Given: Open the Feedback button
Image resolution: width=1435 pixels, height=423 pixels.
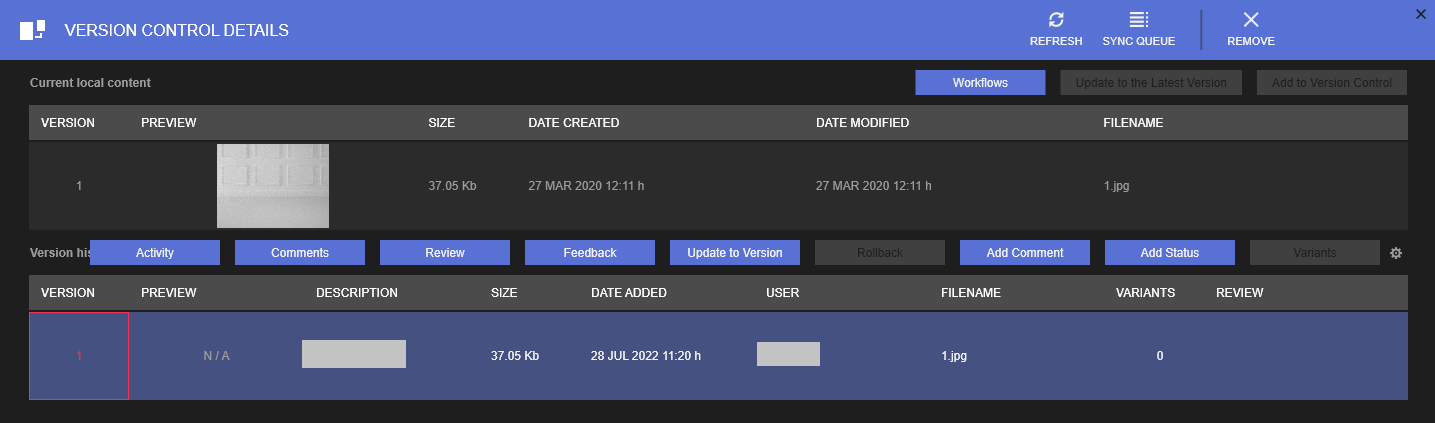Looking at the screenshot, I should 590,253.
